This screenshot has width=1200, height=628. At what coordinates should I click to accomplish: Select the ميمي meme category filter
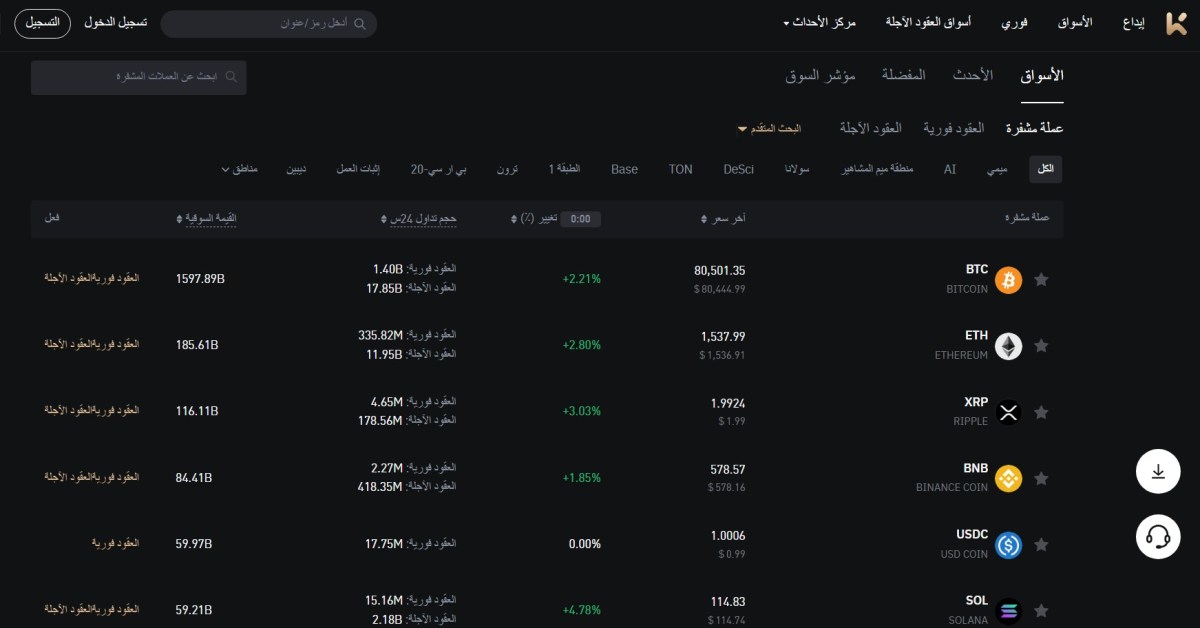[997, 169]
